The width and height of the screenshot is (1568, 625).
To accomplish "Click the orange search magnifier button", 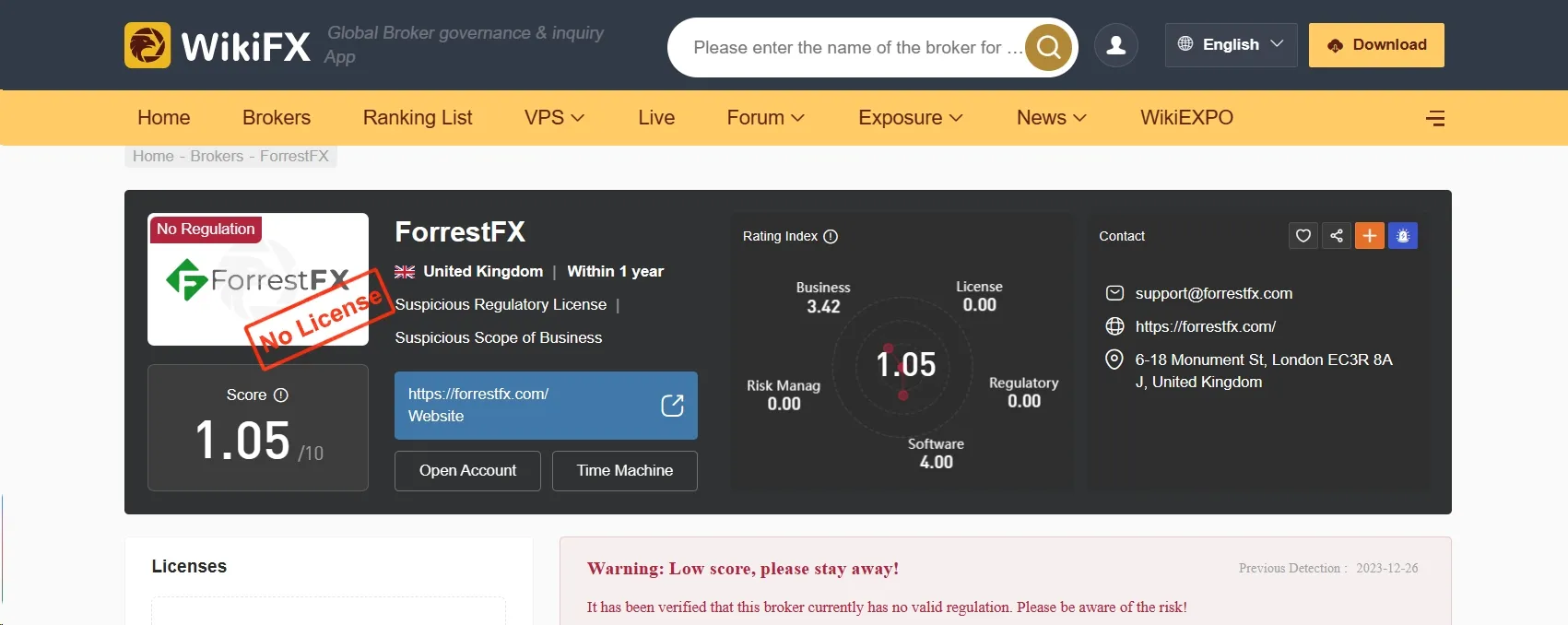I will coord(1049,47).
